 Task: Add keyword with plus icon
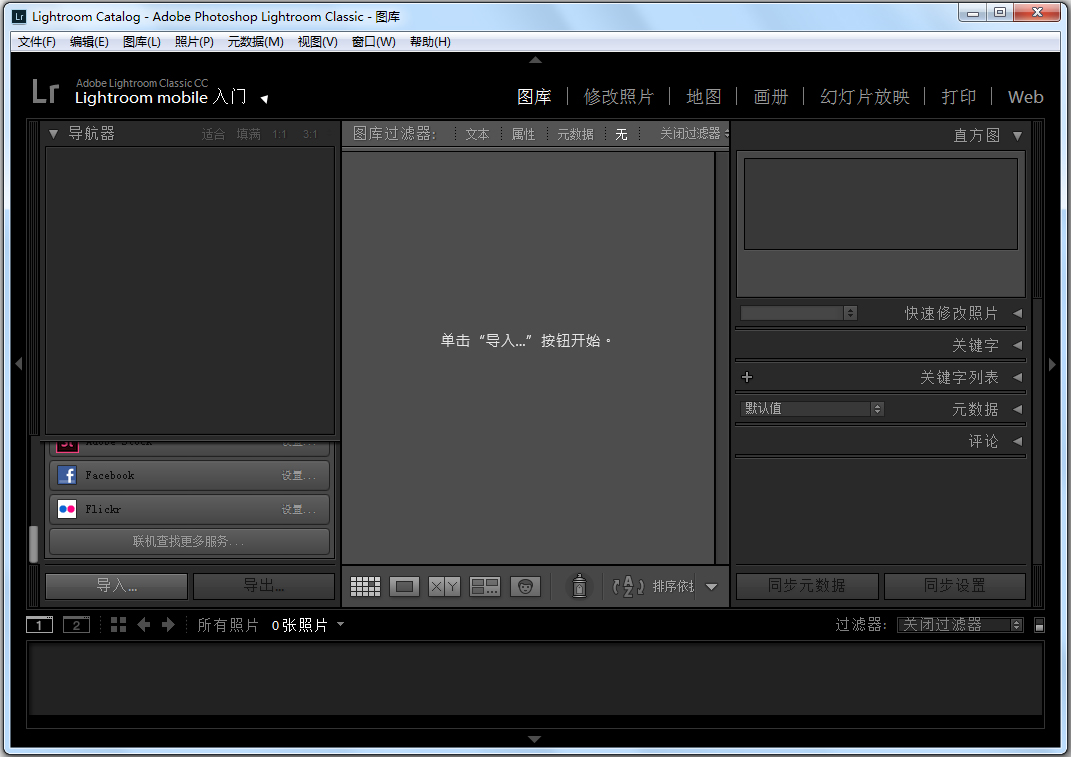(747, 377)
